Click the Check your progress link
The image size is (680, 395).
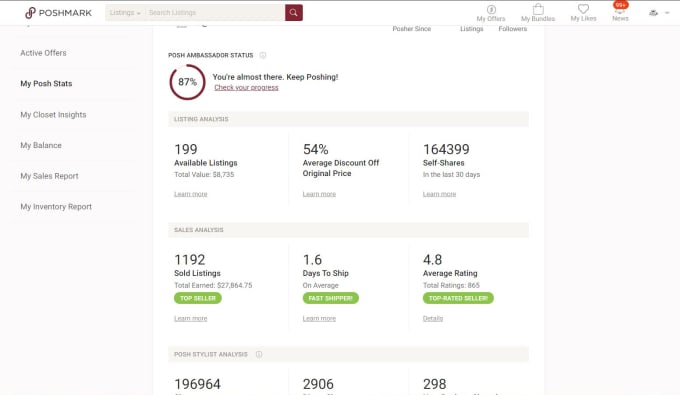pos(246,88)
